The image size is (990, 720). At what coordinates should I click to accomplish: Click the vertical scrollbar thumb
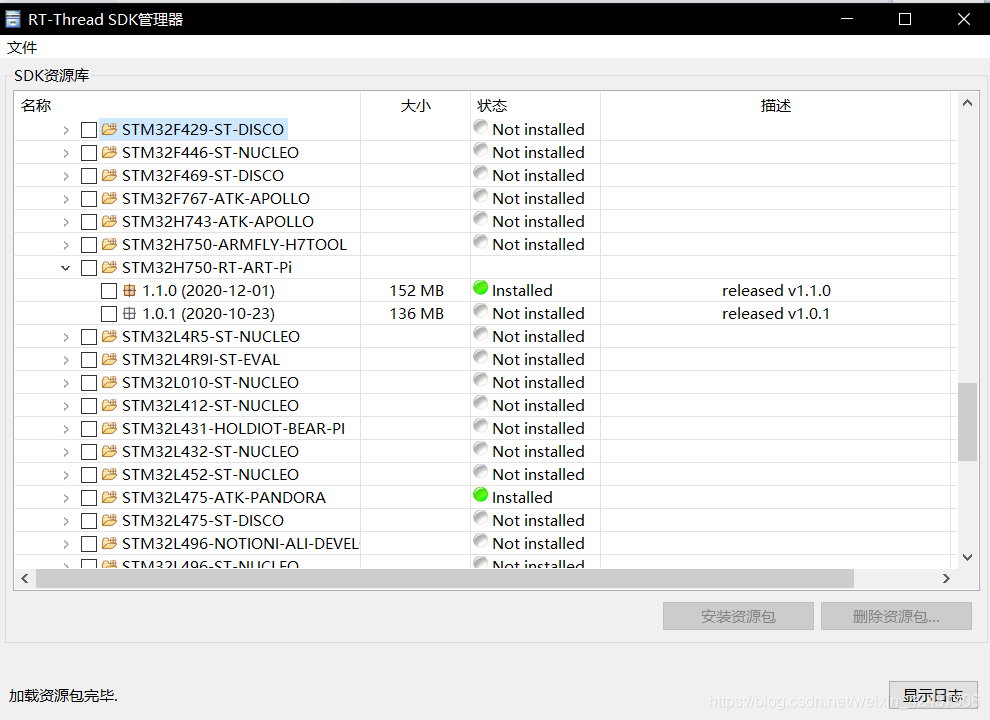(x=967, y=422)
